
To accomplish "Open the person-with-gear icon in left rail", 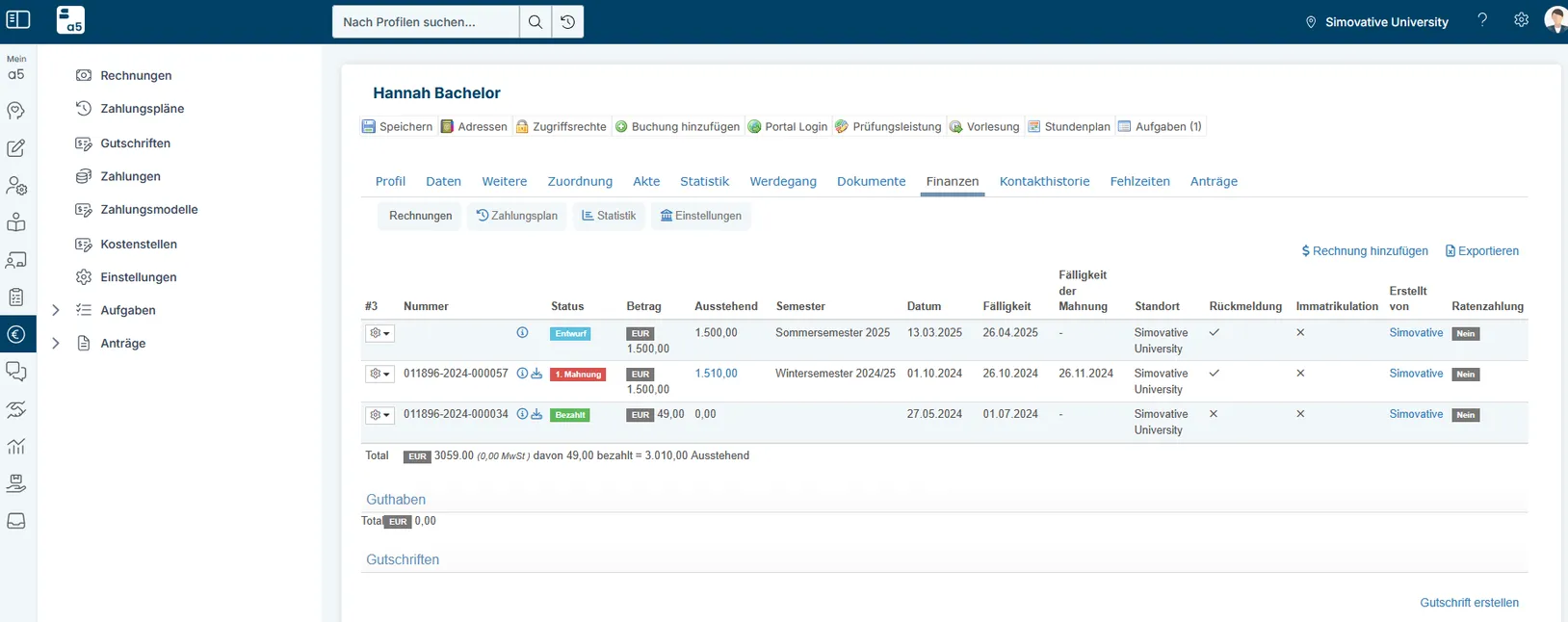I will coord(16,186).
